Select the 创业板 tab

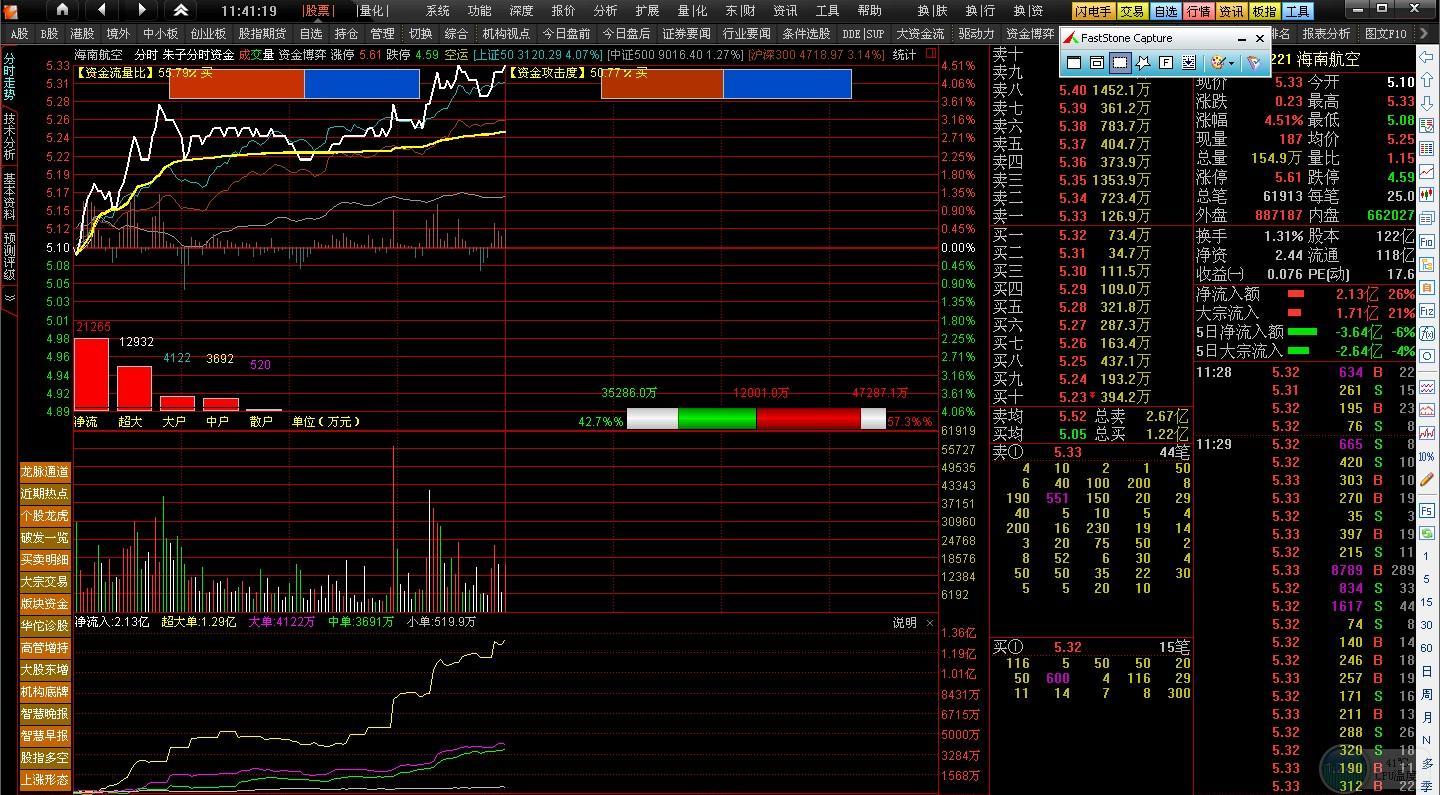(x=208, y=34)
